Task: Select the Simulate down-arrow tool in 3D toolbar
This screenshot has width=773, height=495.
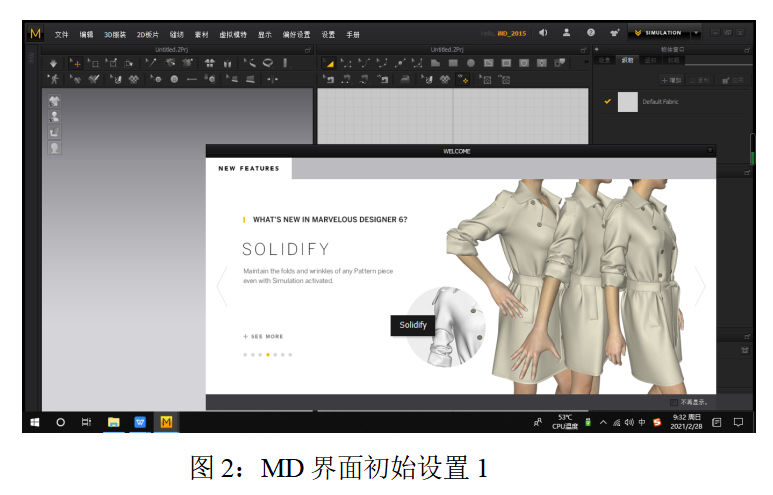Action: (x=53, y=63)
